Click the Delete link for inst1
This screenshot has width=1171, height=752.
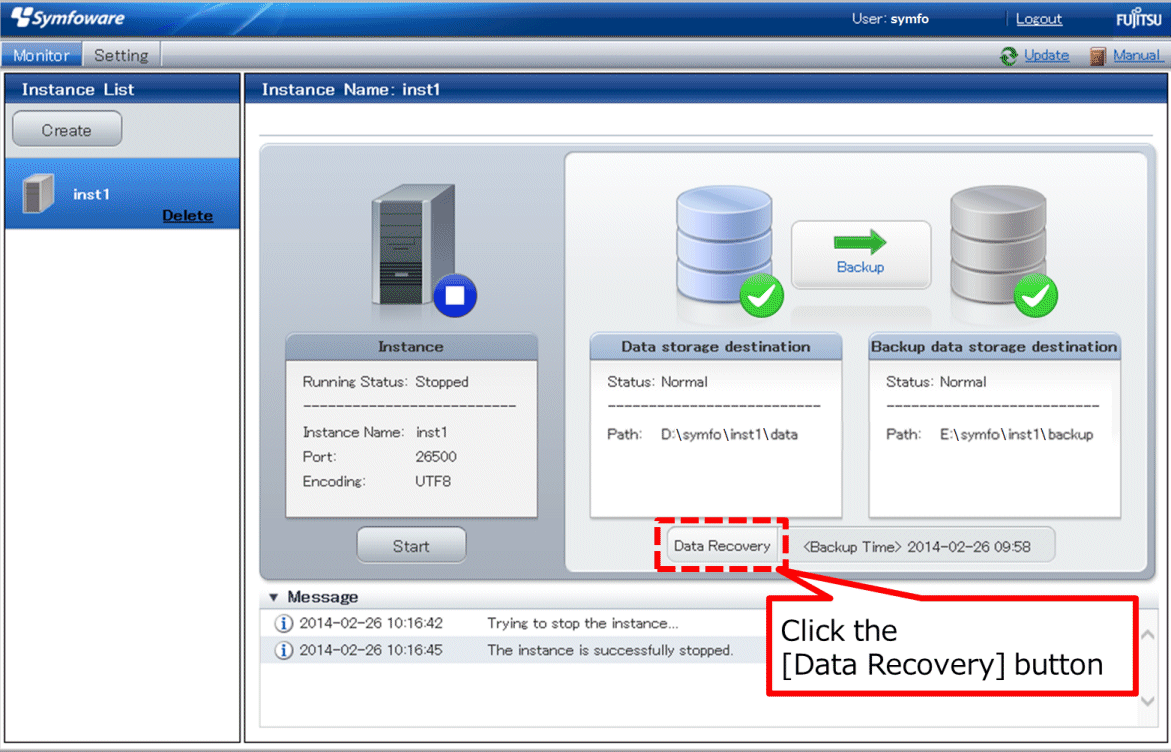pos(187,215)
